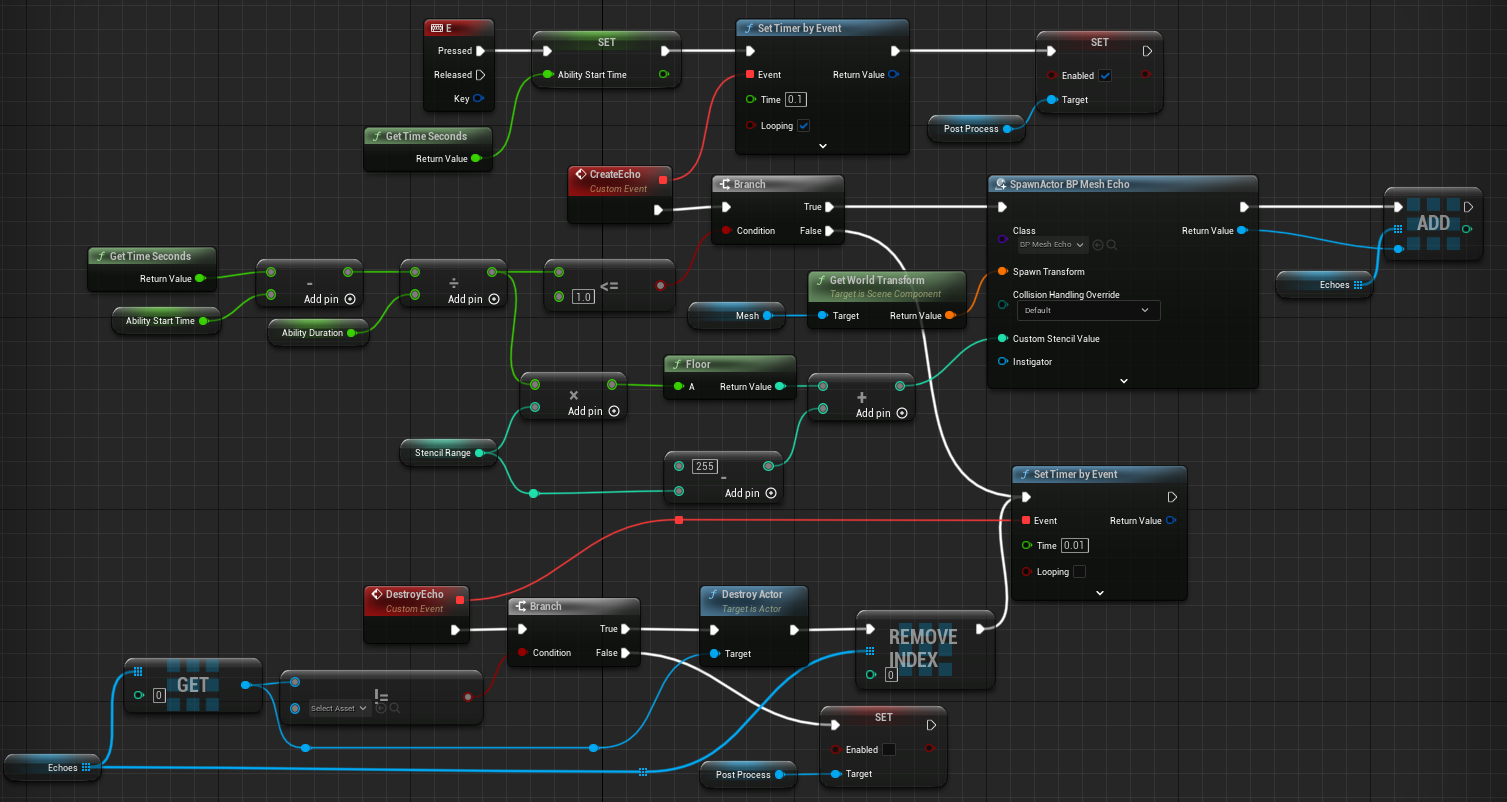Click the Released execution pin on E key node
The height and width of the screenshot is (802, 1507).
480,75
